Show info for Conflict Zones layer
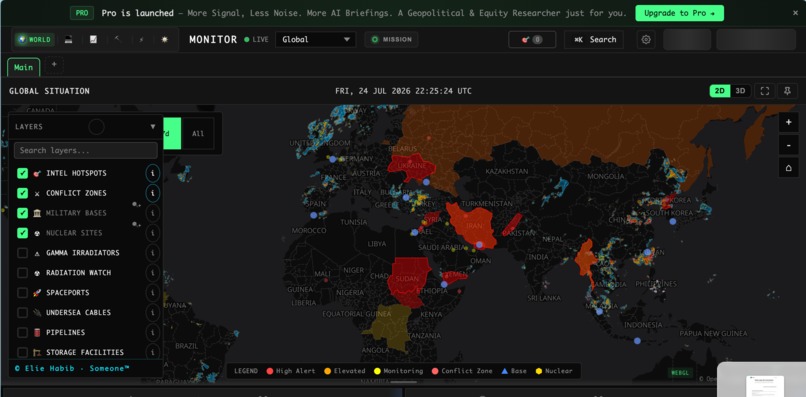806x397 pixels. pyautogui.click(x=152, y=193)
